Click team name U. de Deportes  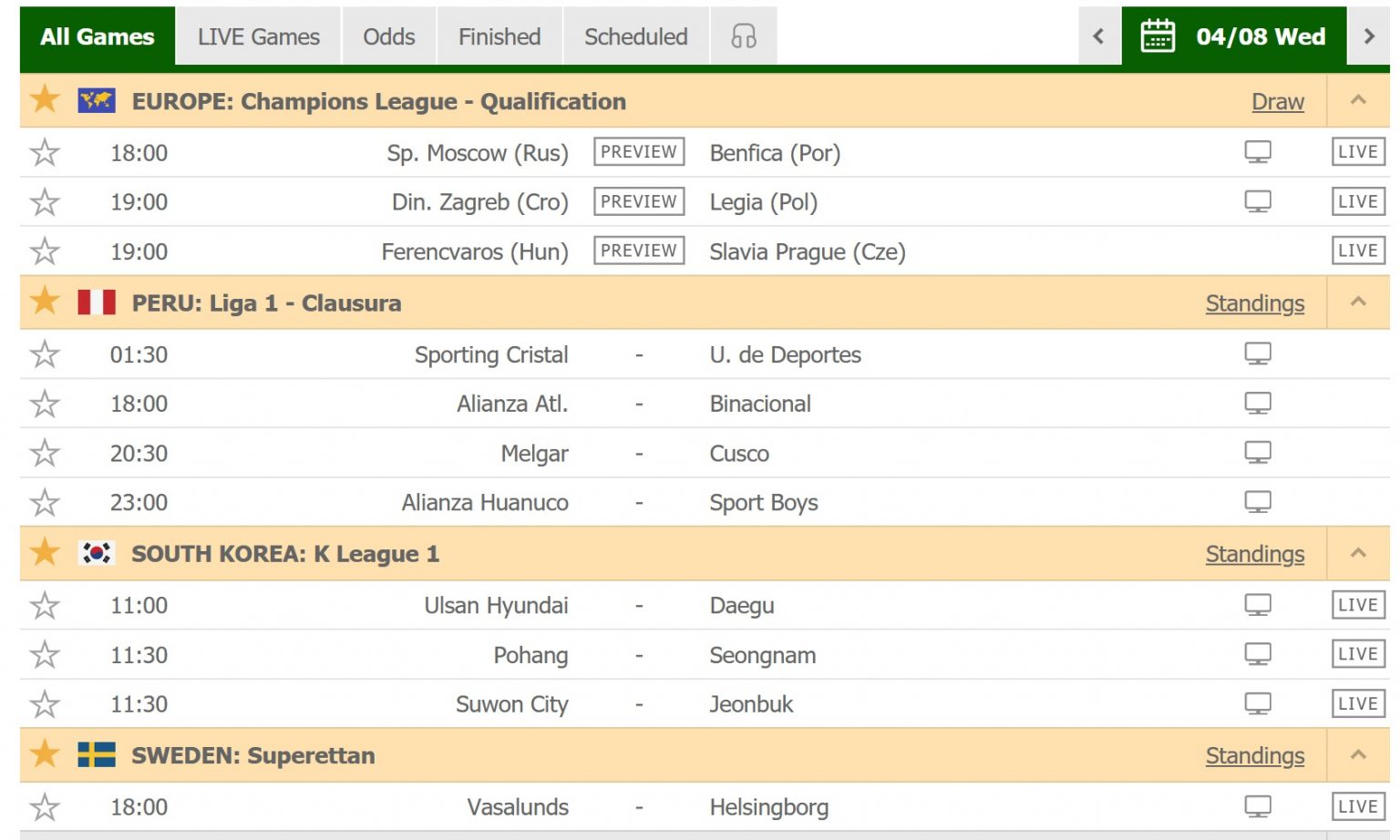tap(785, 354)
